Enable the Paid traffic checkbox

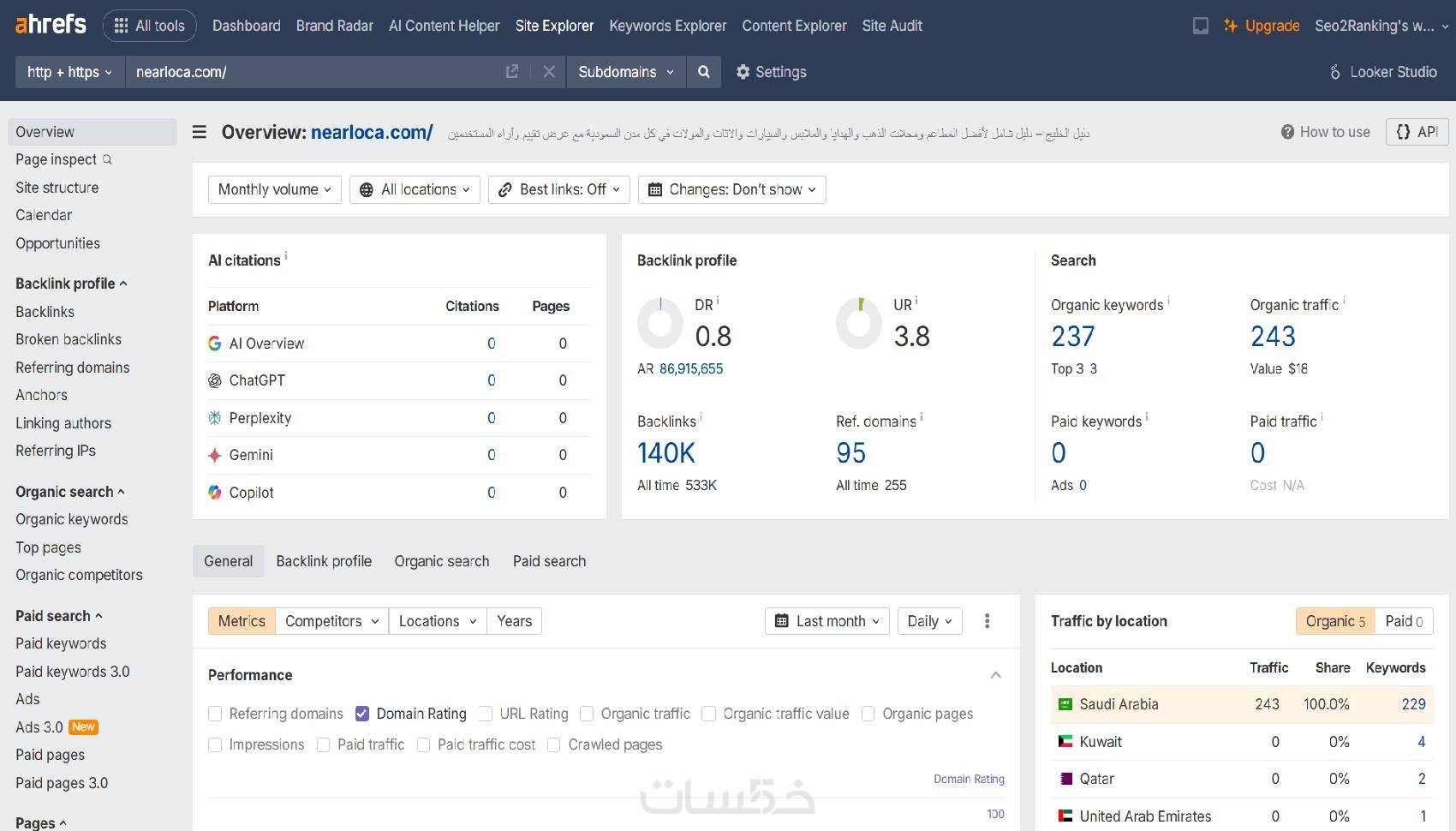[x=324, y=745]
